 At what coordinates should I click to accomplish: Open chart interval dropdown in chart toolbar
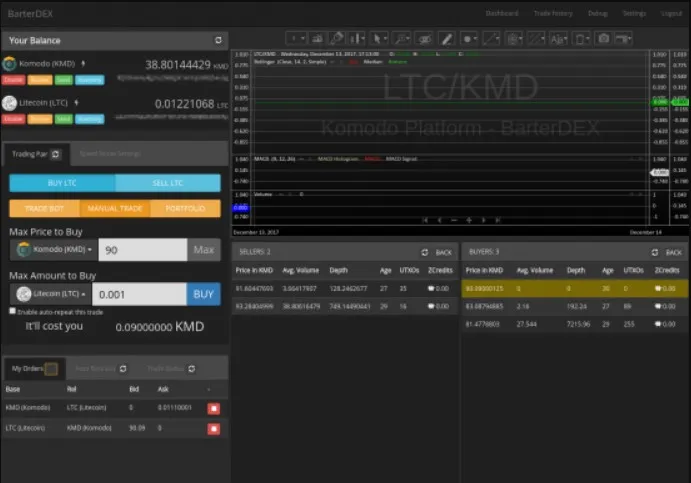click(296, 39)
